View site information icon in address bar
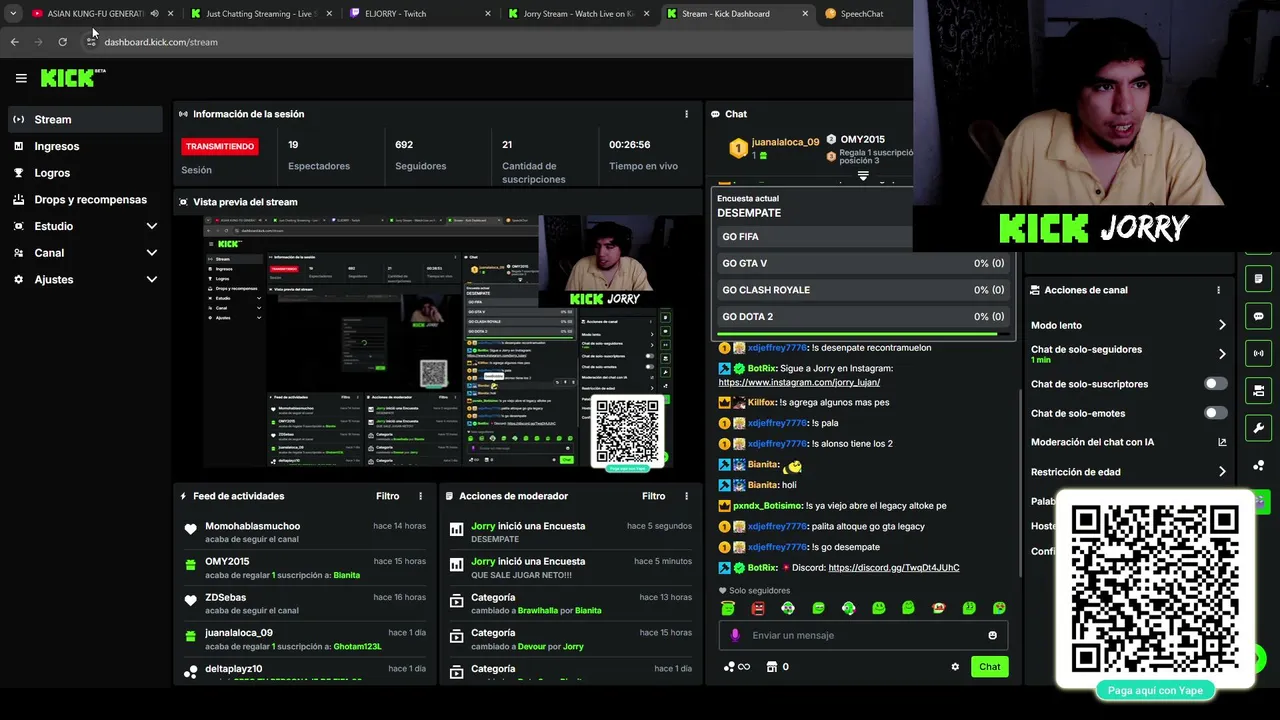Screen dimensions: 1280x720 point(91,42)
